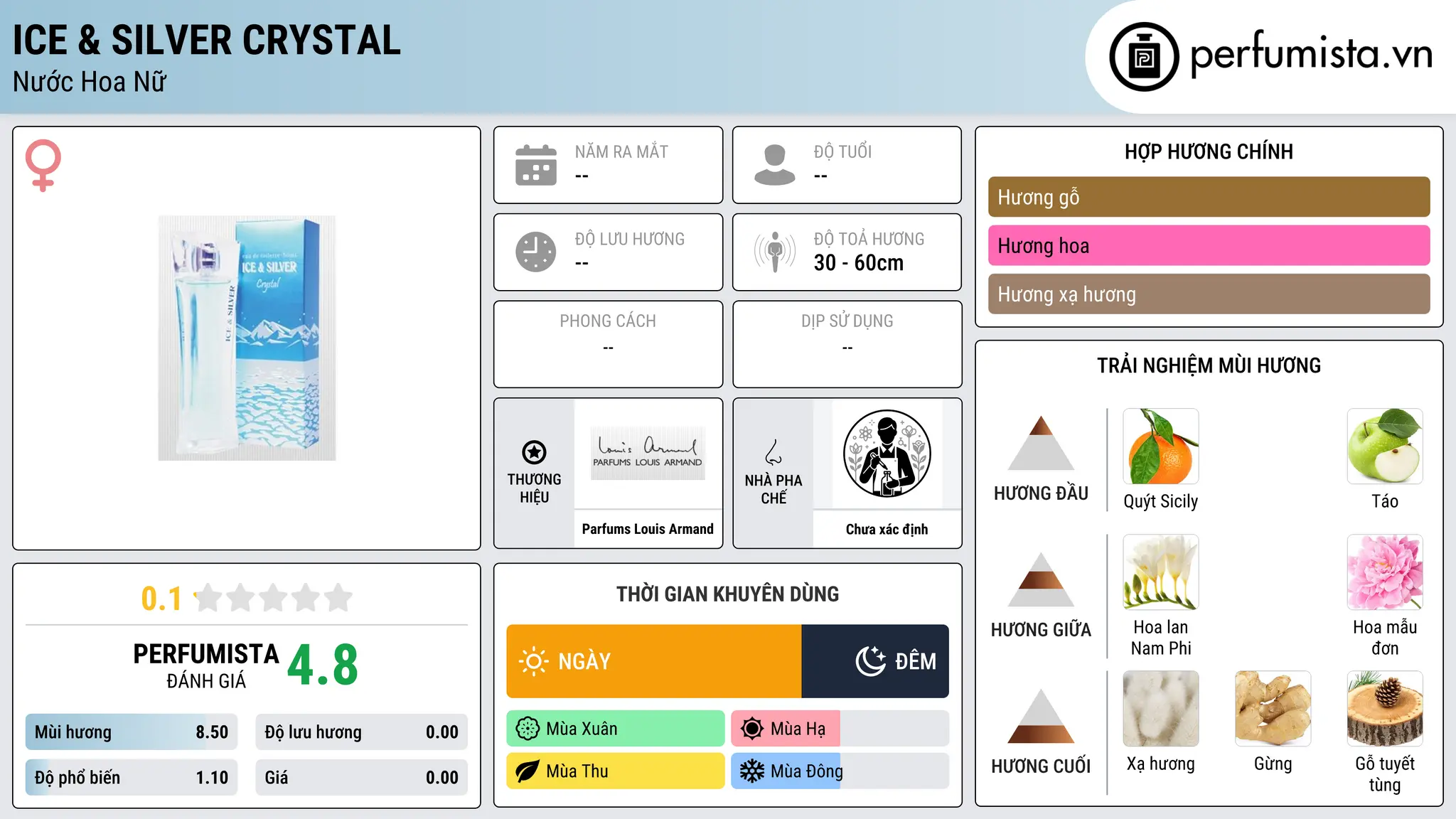This screenshot has width=1456, height=819.
Task: Click the moon icon in the Đêm bar
Action: pos(871,661)
